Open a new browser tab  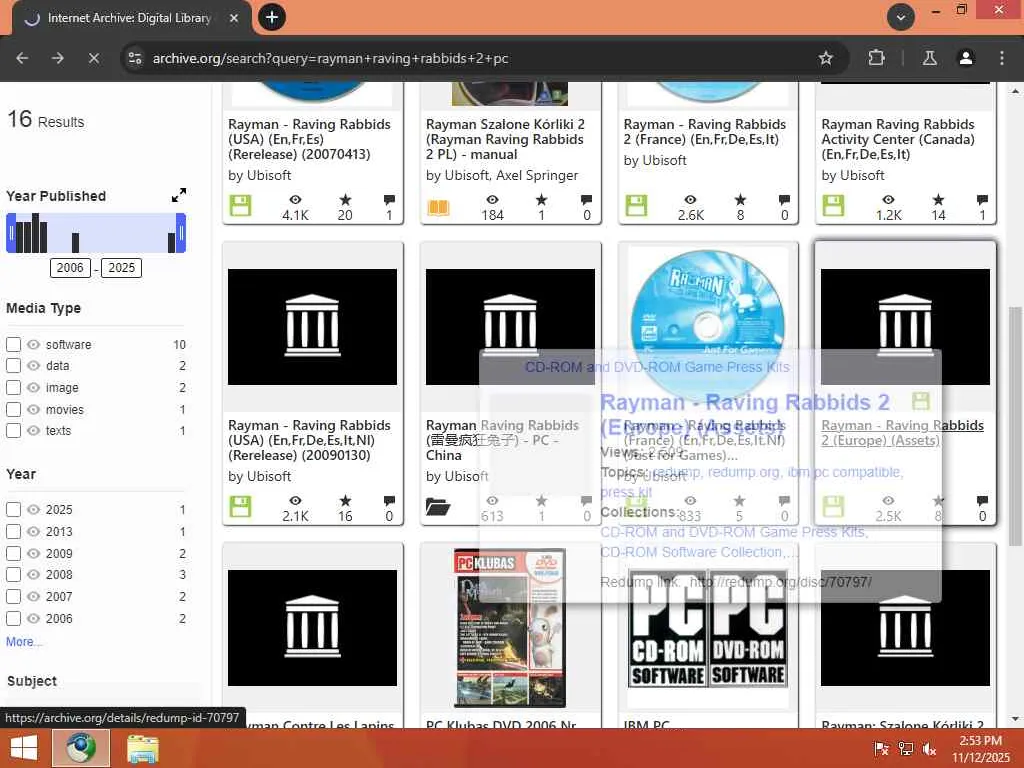[x=272, y=17]
